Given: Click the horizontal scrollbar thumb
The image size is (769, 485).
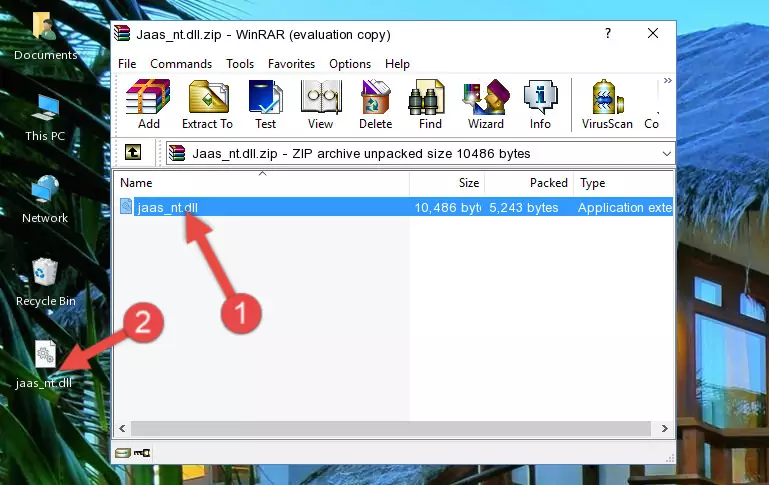Looking at the screenshot, I should pyautogui.click(x=390, y=428).
